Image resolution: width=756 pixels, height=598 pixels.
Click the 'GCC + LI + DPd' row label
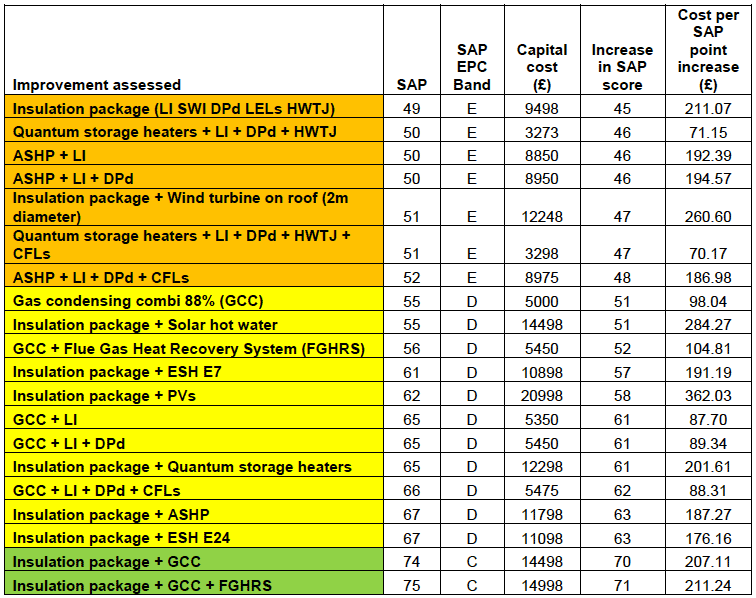68,444
